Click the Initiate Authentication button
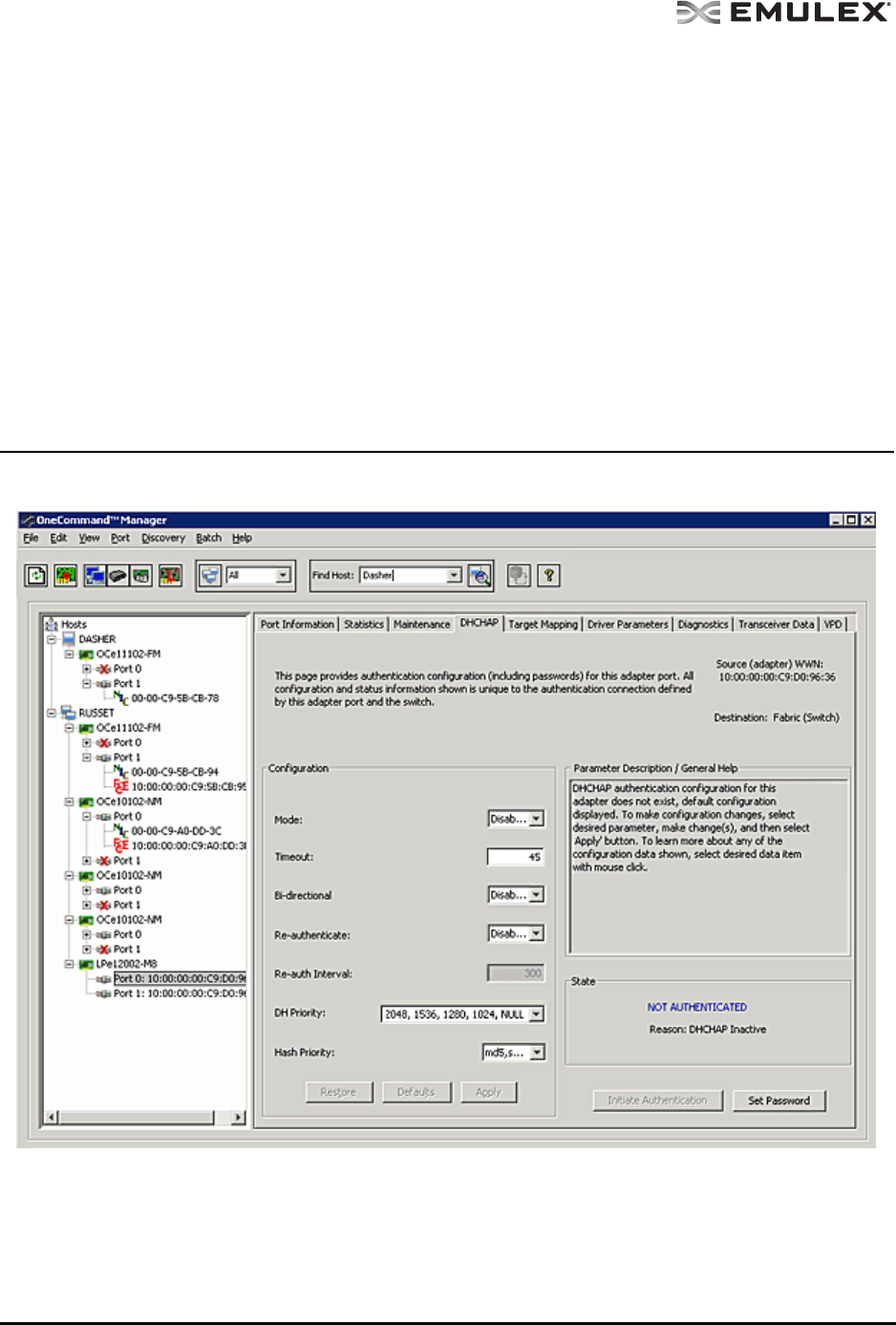The width and height of the screenshot is (896, 1325). [657, 1101]
